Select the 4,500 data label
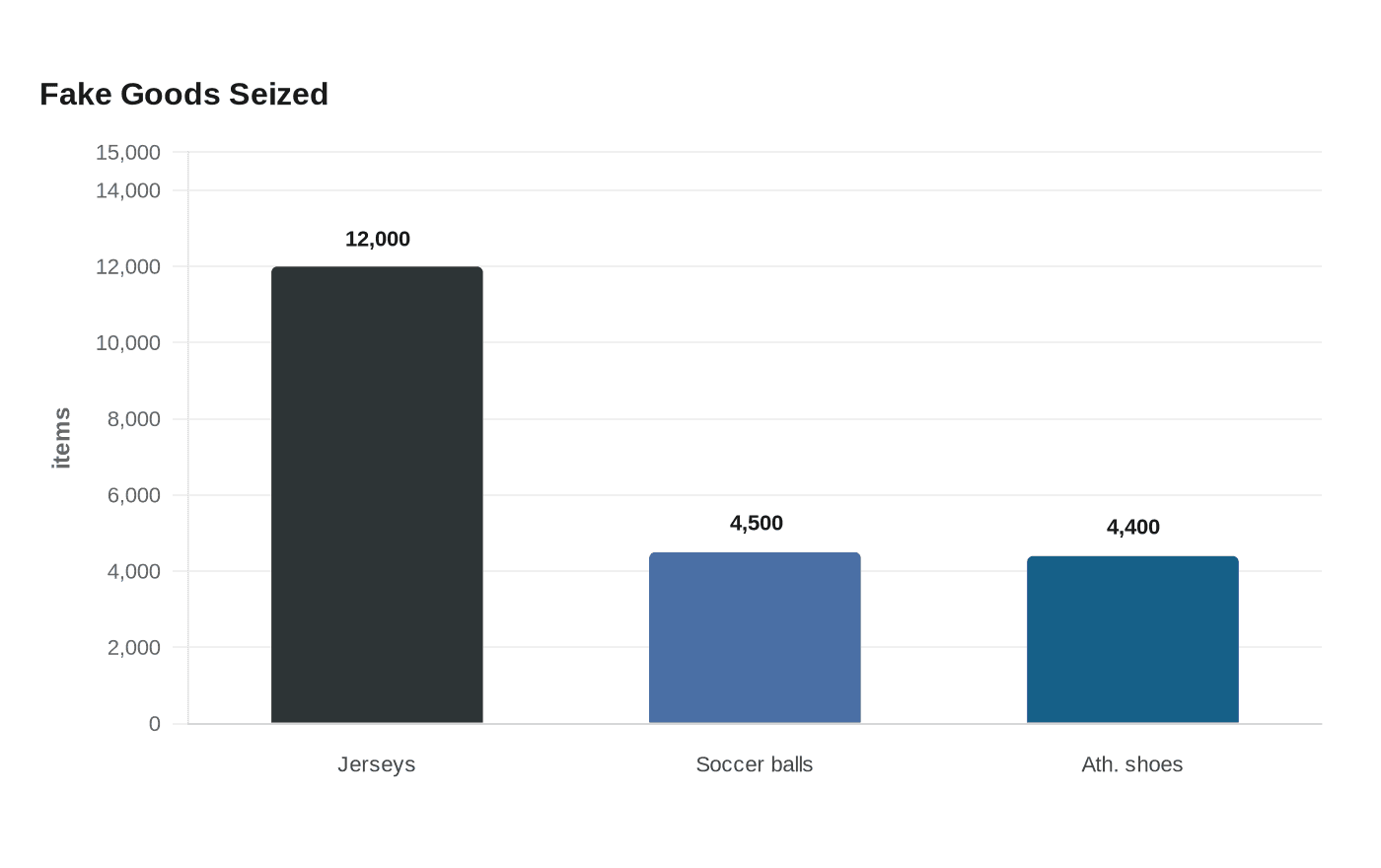The width and height of the screenshot is (1381, 868). point(757,524)
